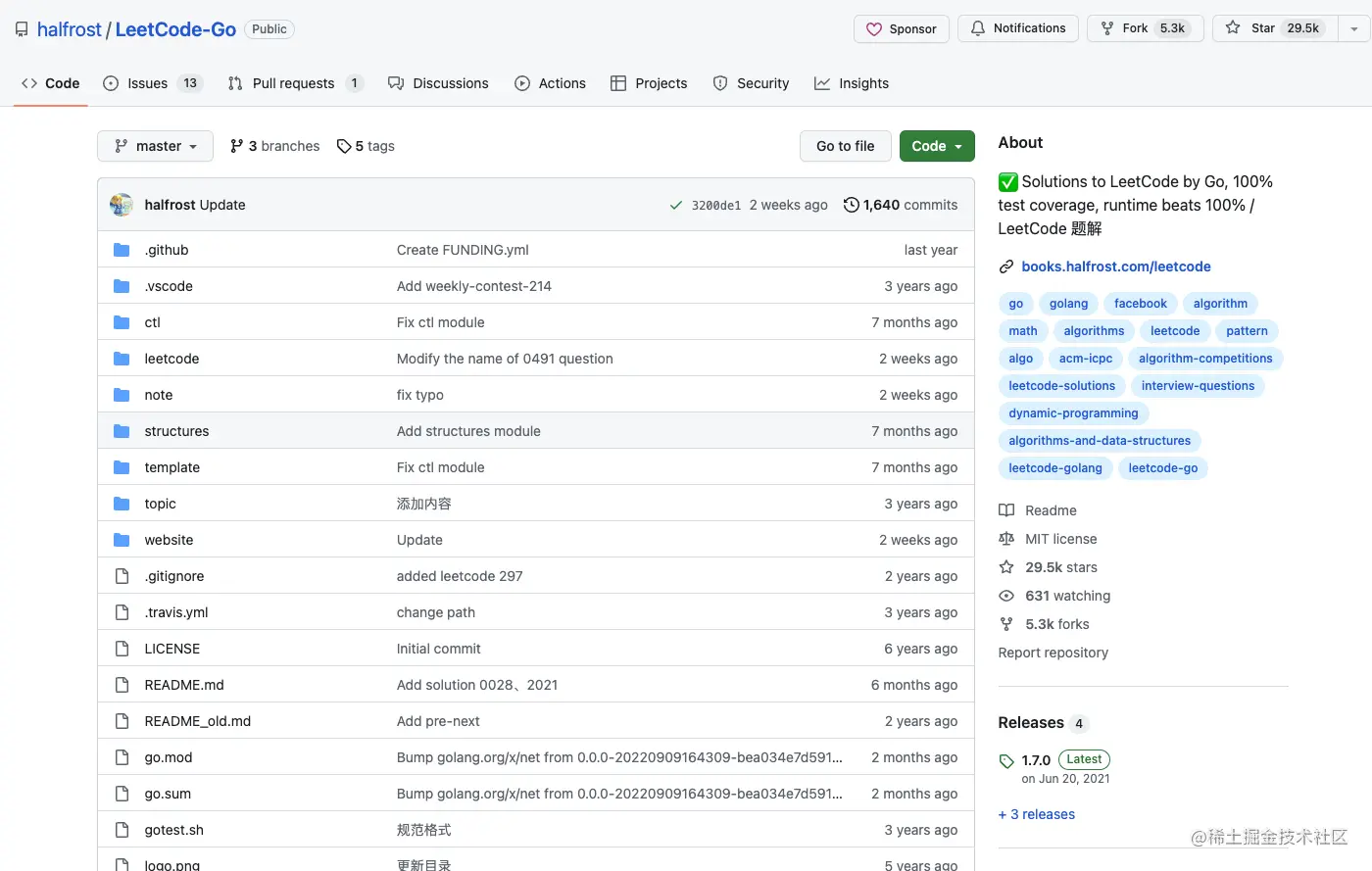1372x871 pixels.
Task: Open the master branch dropdown
Action: [x=155, y=146]
